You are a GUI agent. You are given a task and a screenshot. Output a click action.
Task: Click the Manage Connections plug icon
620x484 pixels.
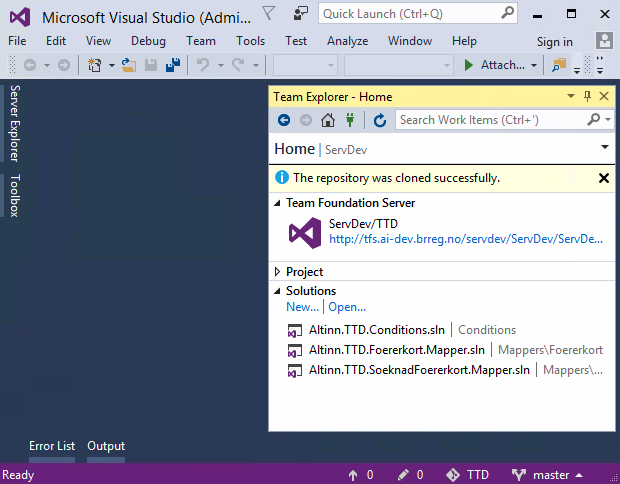click(x=349, y=120)
